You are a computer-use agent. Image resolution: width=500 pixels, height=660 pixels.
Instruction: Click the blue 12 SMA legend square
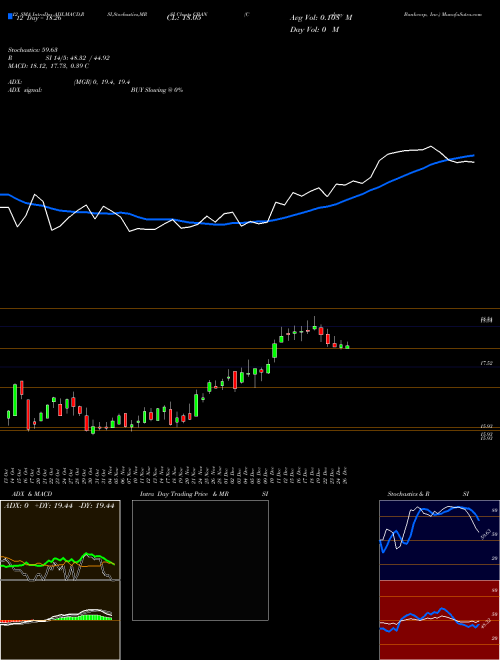pos(11,16)
